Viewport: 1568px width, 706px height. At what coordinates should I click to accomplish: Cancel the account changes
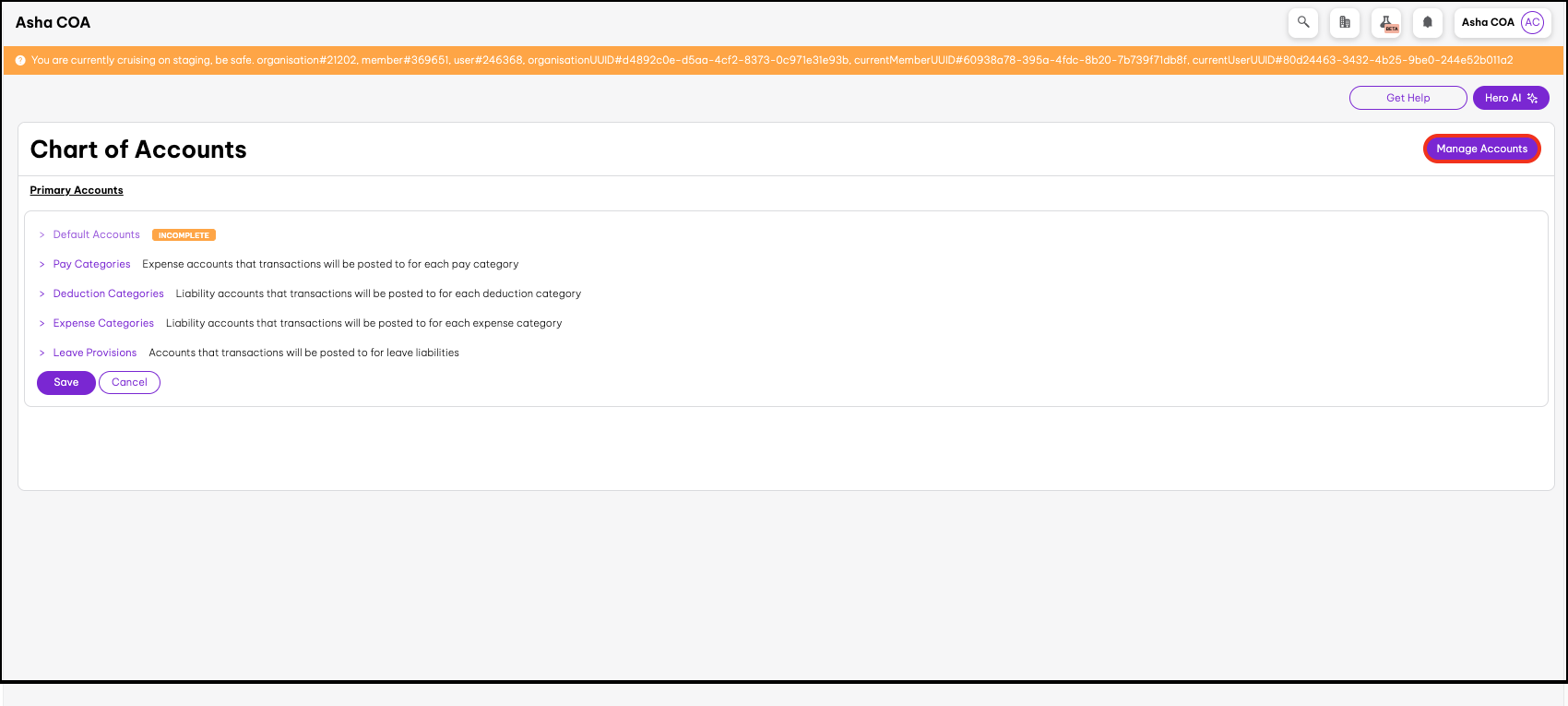tap(129, 382)
